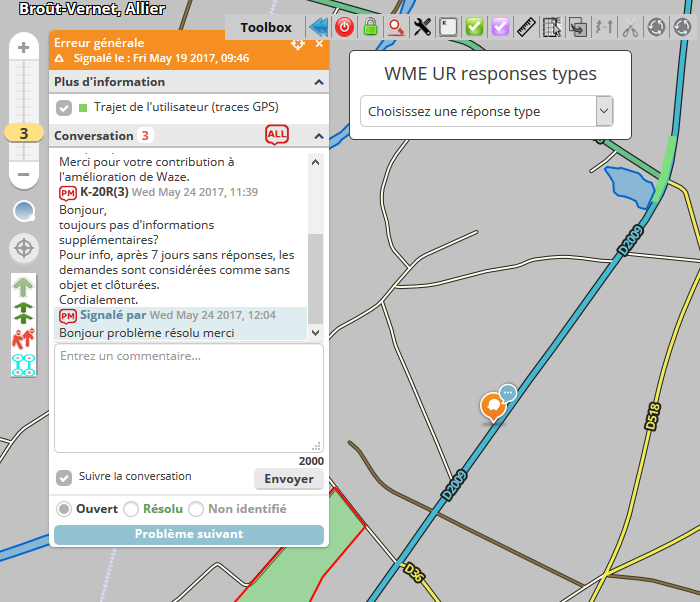Click the red magnifier Toolbox icon
Image resolution: width=700 pixels, height=602 pixels.
396,27
